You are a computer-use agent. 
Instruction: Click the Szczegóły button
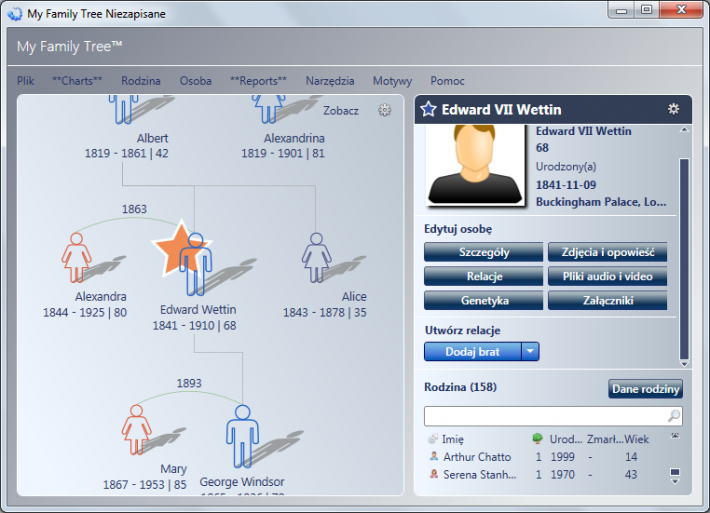484,252
